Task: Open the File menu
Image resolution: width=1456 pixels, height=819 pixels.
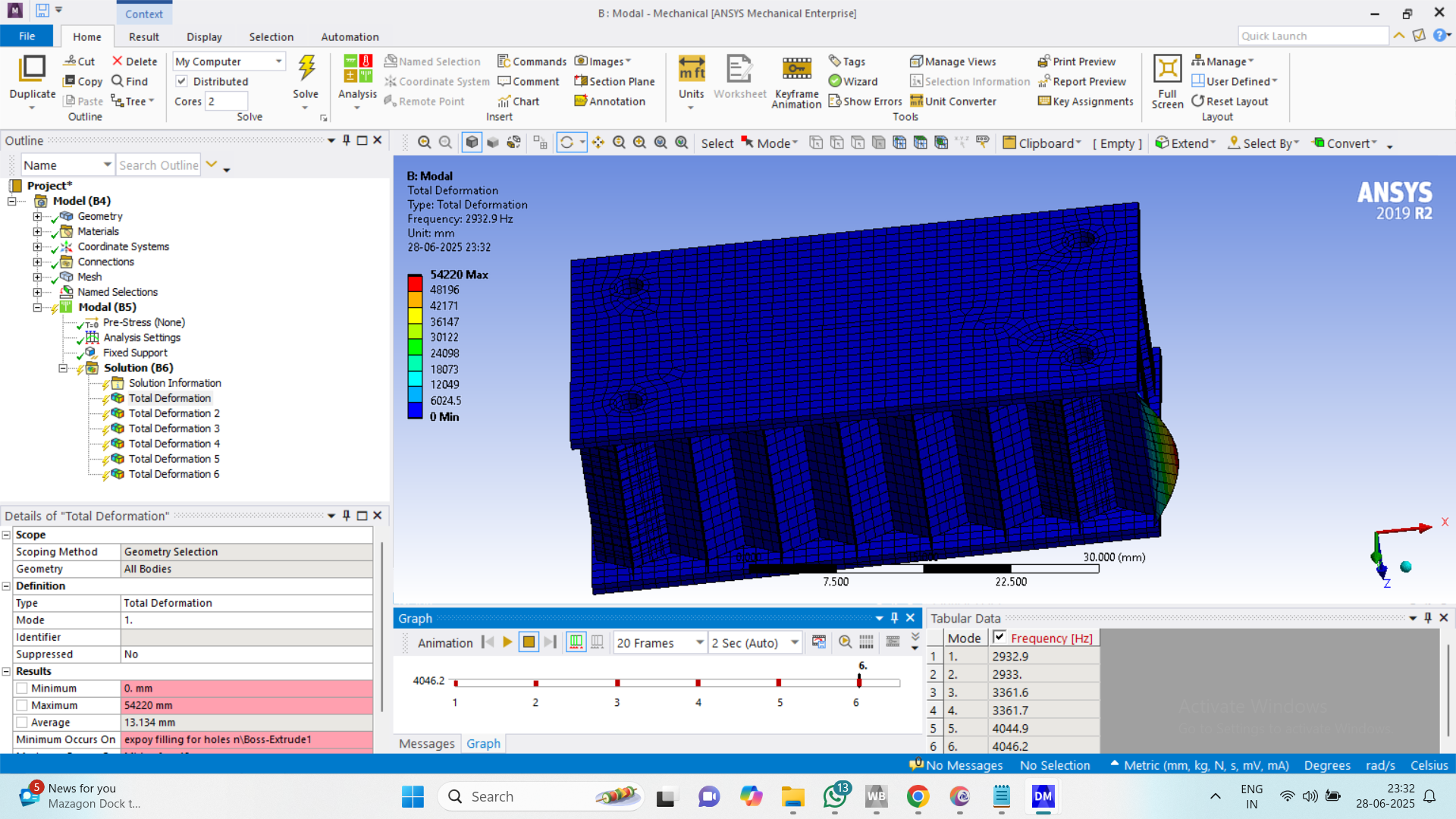Action: point(27,36)
